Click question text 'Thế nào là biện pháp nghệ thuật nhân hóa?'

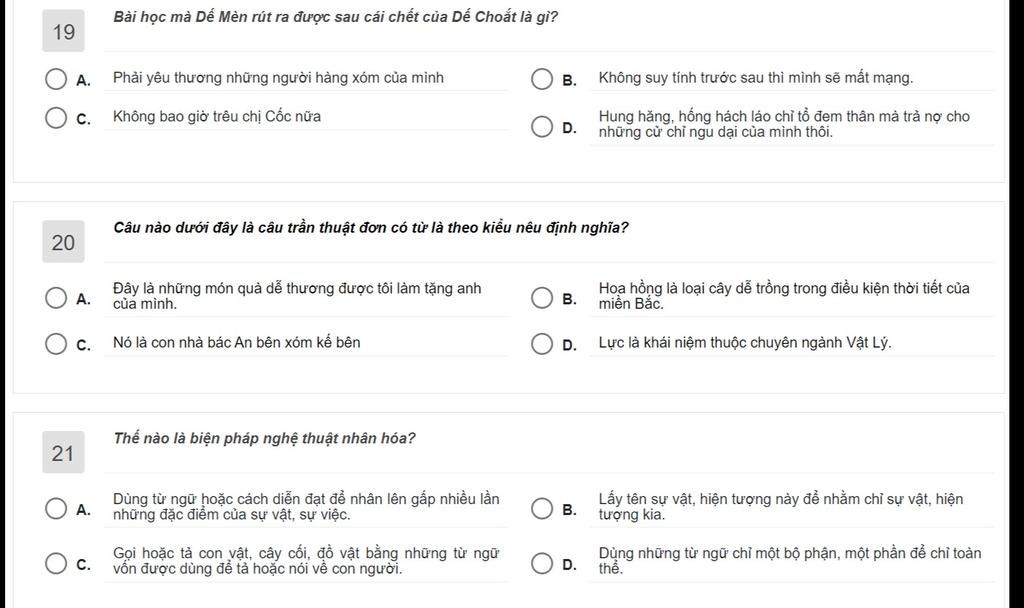pyautogui.click(x=264, y=438)
